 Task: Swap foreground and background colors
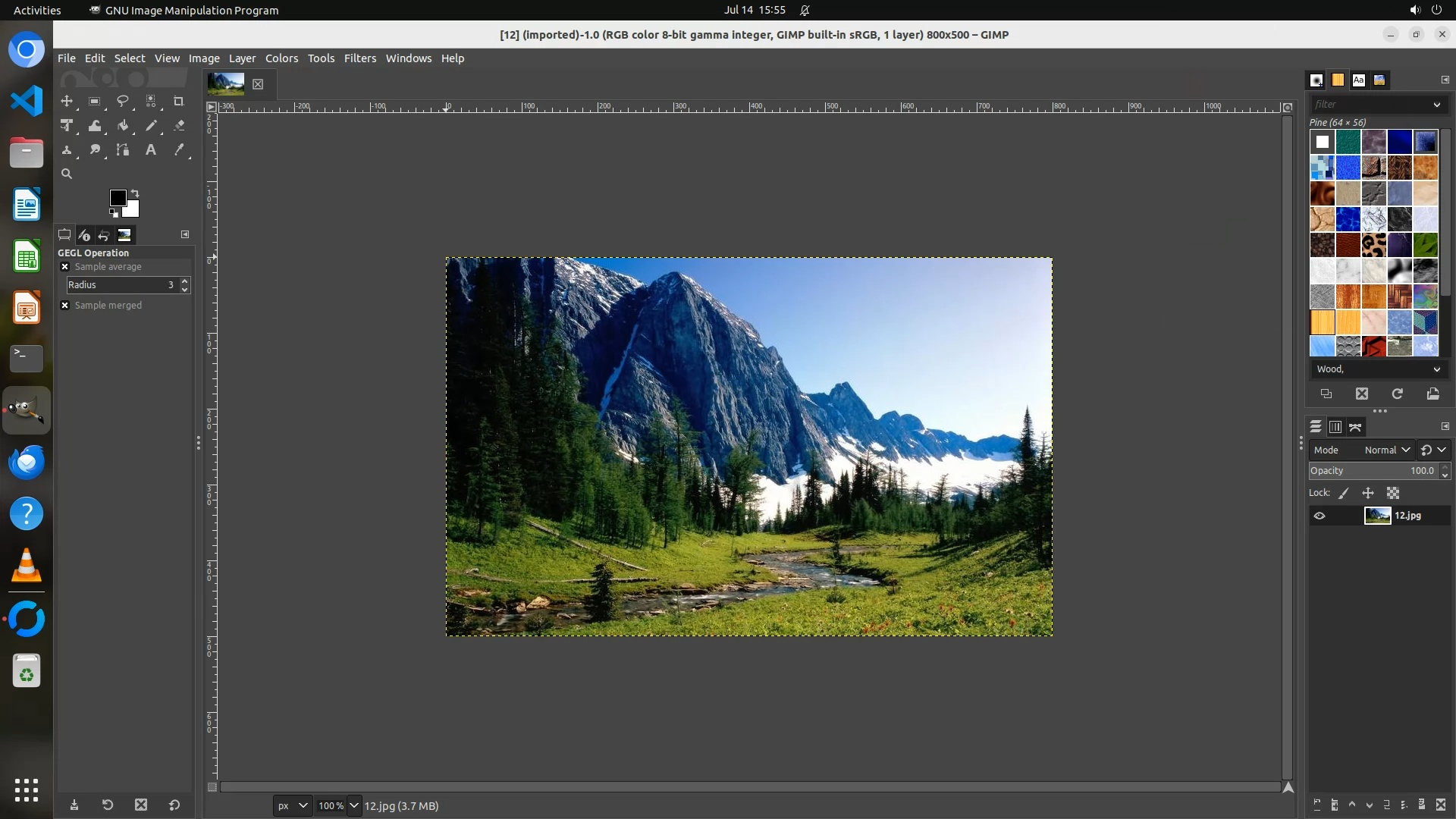[135, 193]
